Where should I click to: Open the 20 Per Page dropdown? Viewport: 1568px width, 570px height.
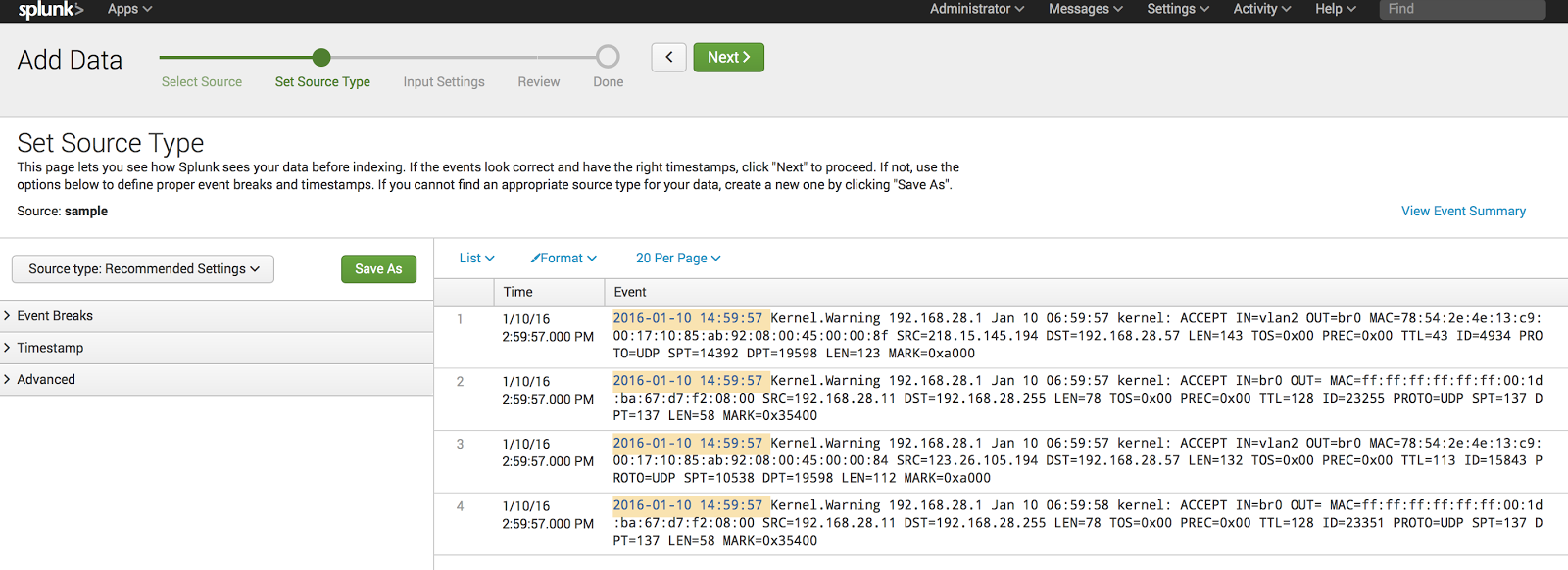point(678,258)
